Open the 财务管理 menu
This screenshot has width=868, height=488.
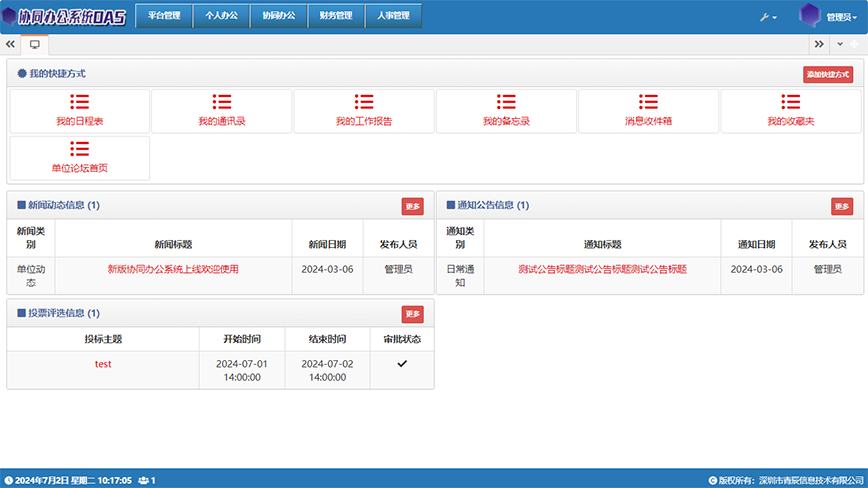(336, 15)
